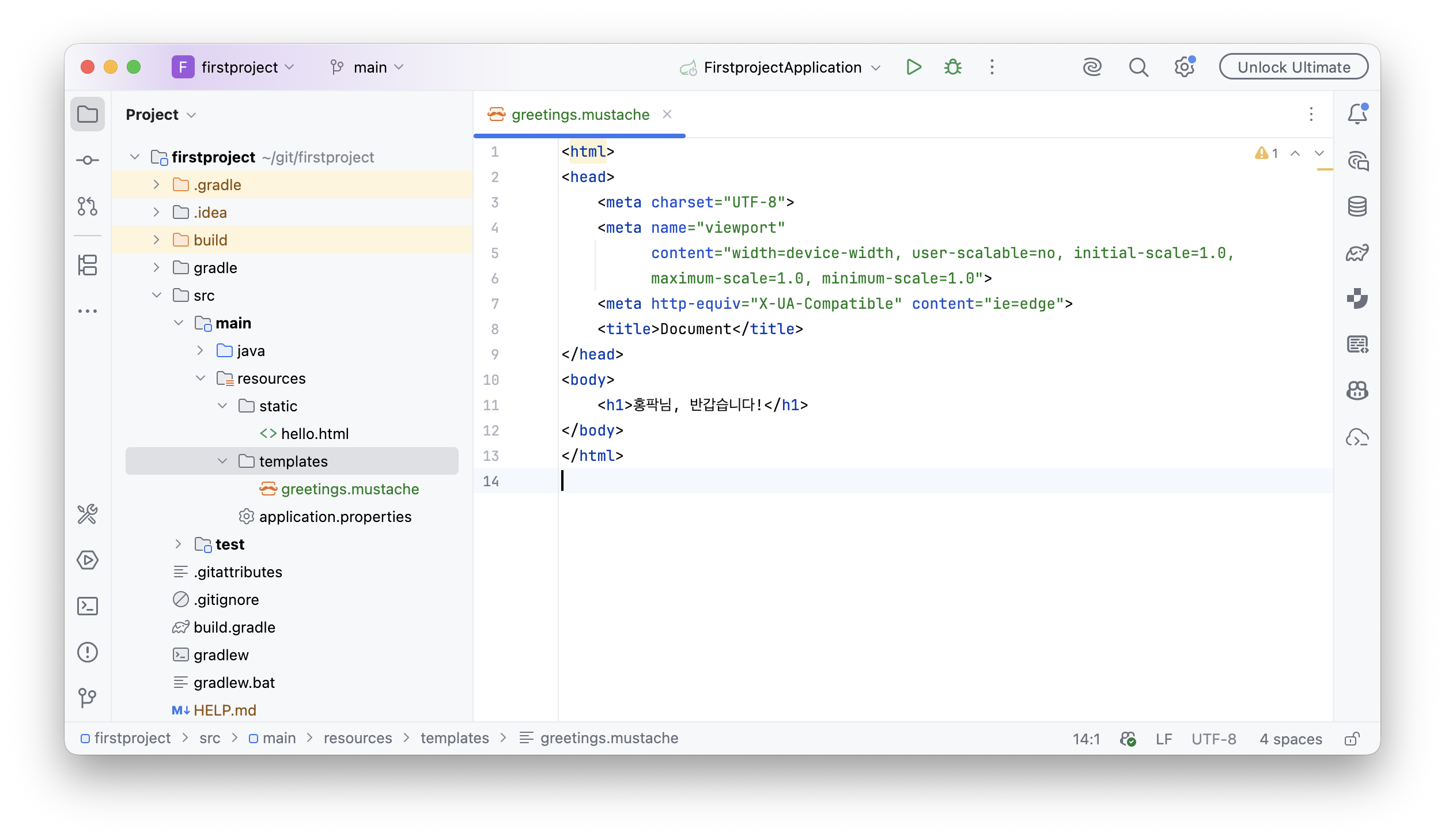Screen dimensions: 1445x840
Task: Show more tool windows ellipsis
Action: 88,311
